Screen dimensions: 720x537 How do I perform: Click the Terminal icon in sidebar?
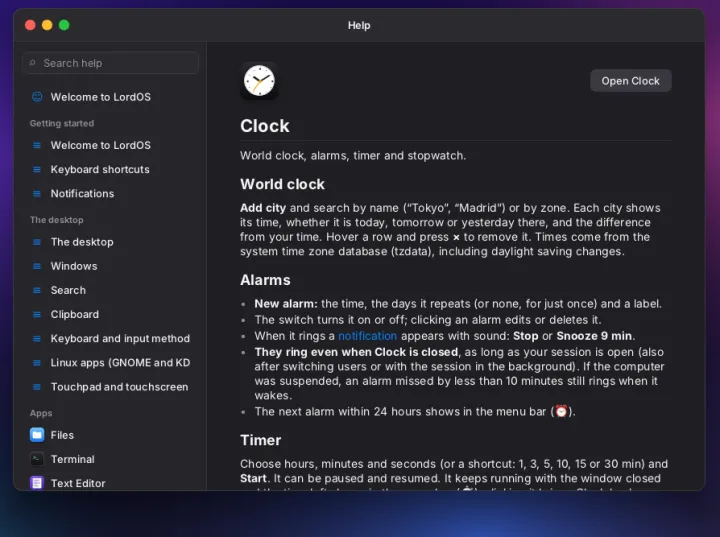click(37, 459)
